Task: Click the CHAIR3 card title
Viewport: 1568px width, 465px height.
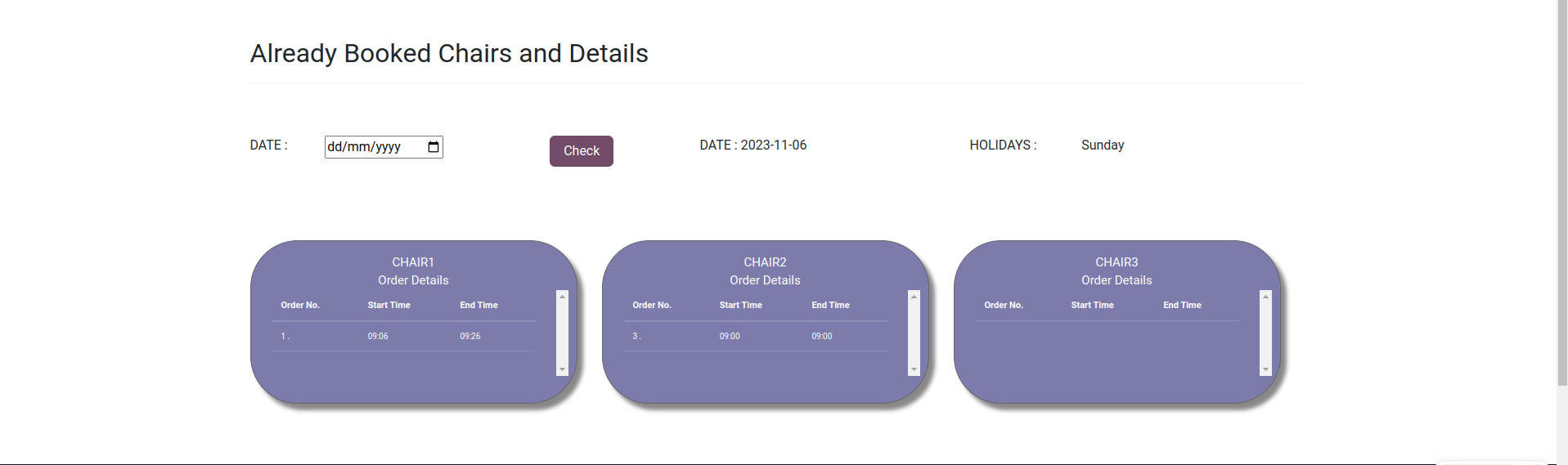Action: 1116,262
